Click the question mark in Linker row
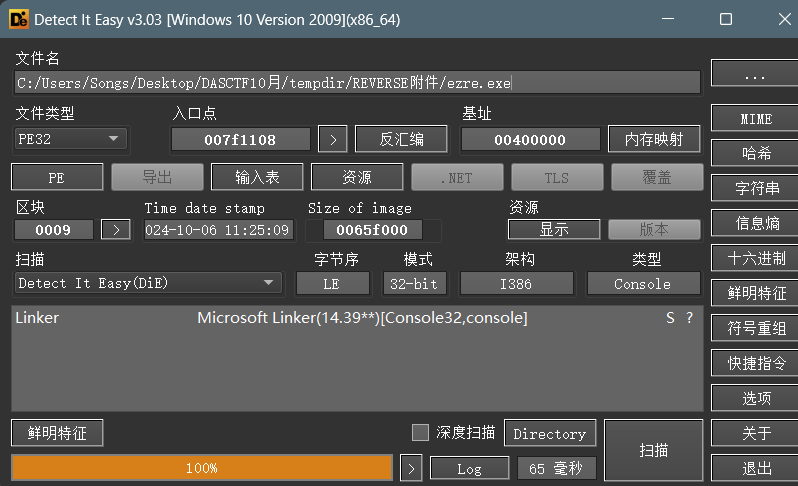 689,318
